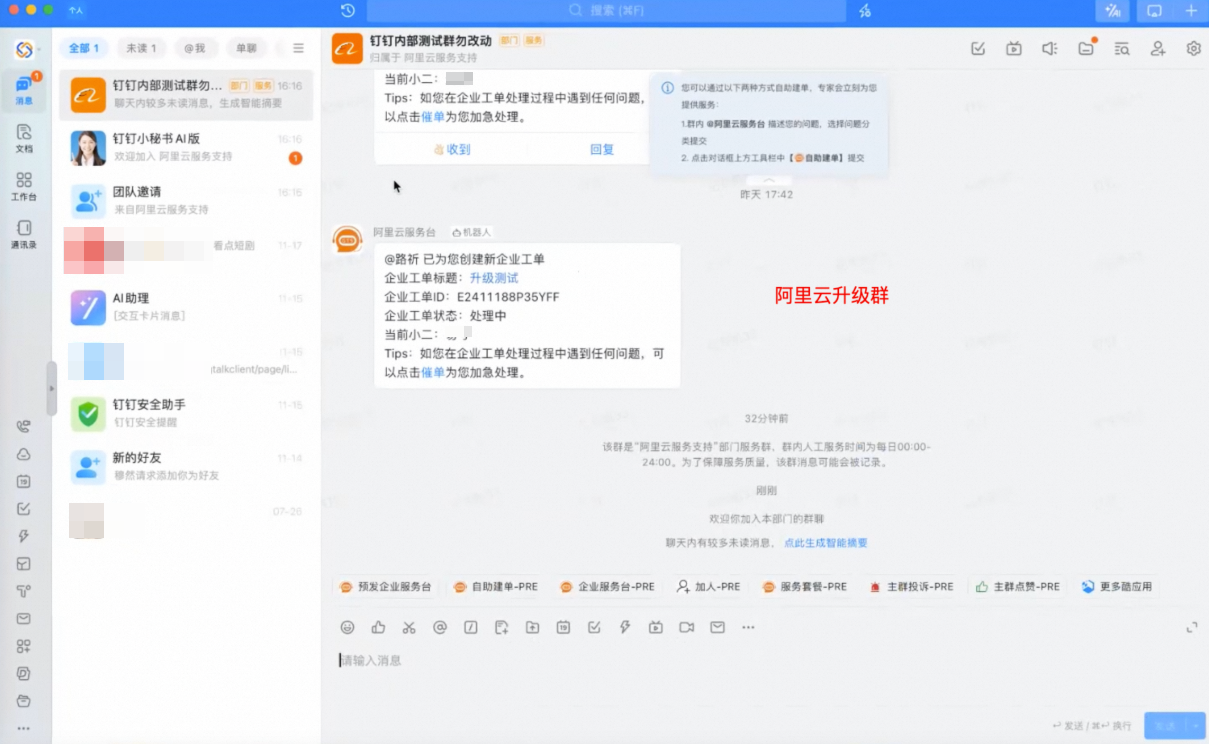Open the 主群投诉-PRE shortcut

pyautogui.click(x=911, y=587)
